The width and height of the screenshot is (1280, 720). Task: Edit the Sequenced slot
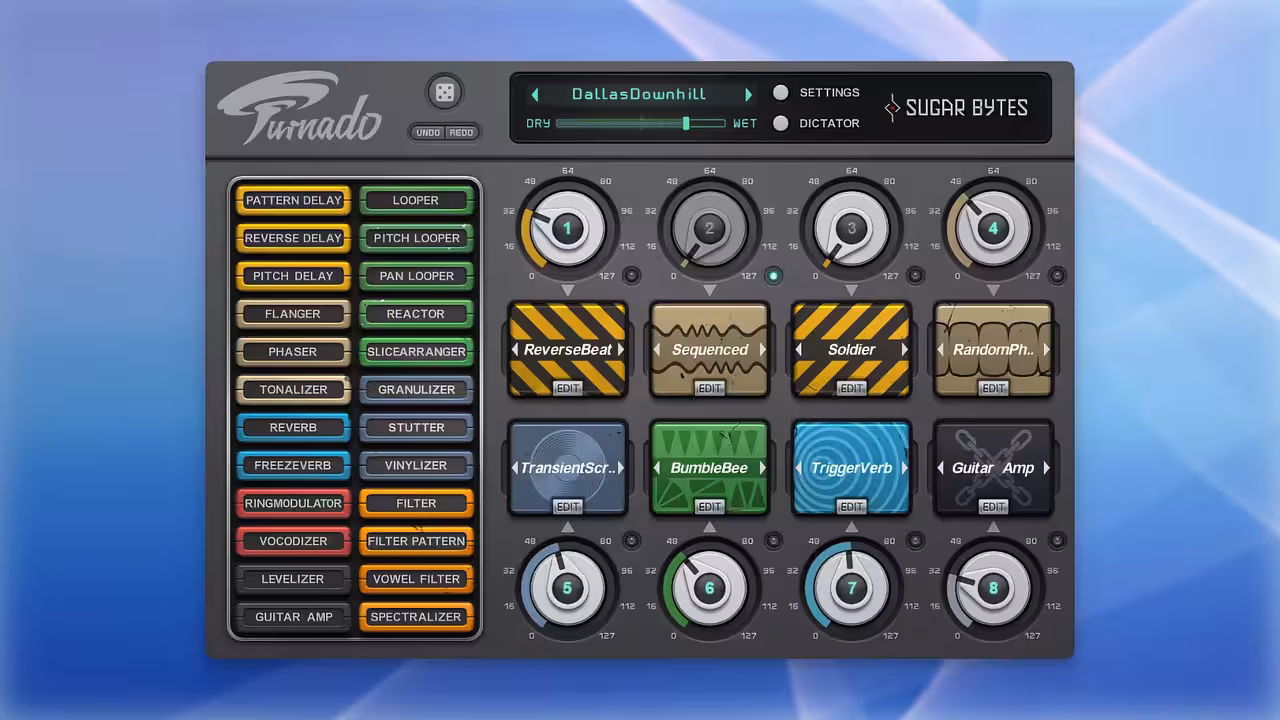pyautogui.click(x=709, y=388)
